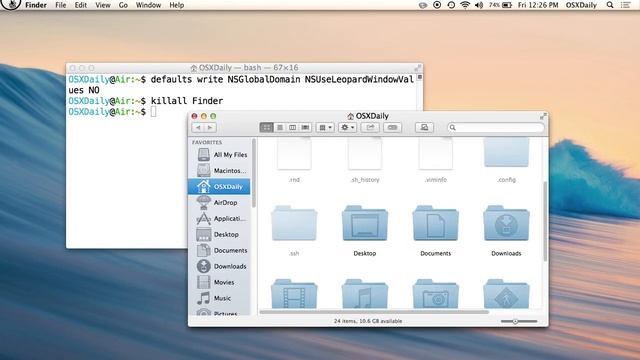Select the .ssh folder icon

pos(294,223)
